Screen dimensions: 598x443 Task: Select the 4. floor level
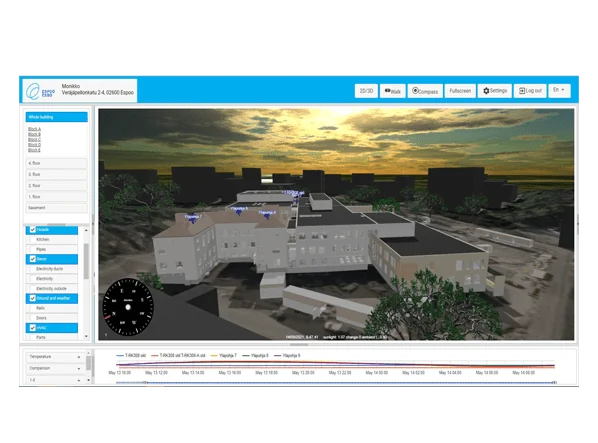point(56,163)
